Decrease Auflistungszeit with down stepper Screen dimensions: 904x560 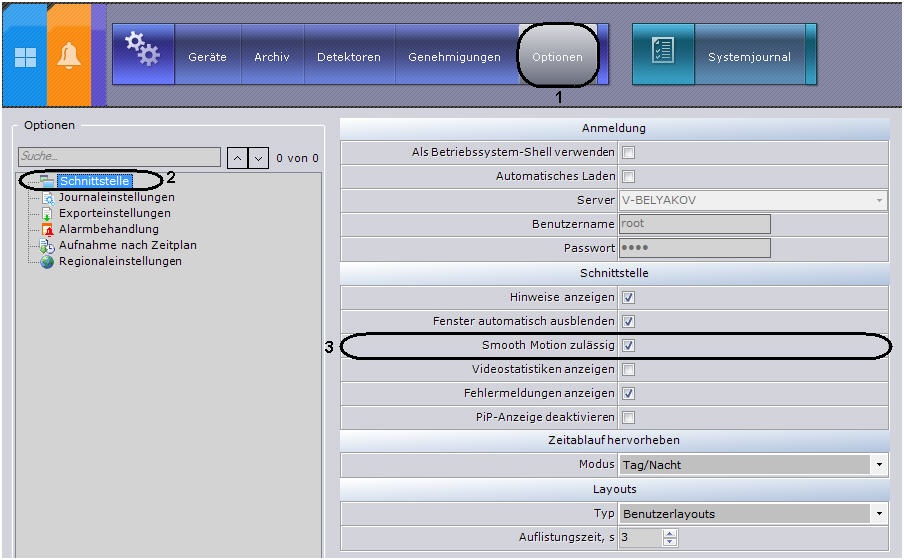[x=669, y=542]
